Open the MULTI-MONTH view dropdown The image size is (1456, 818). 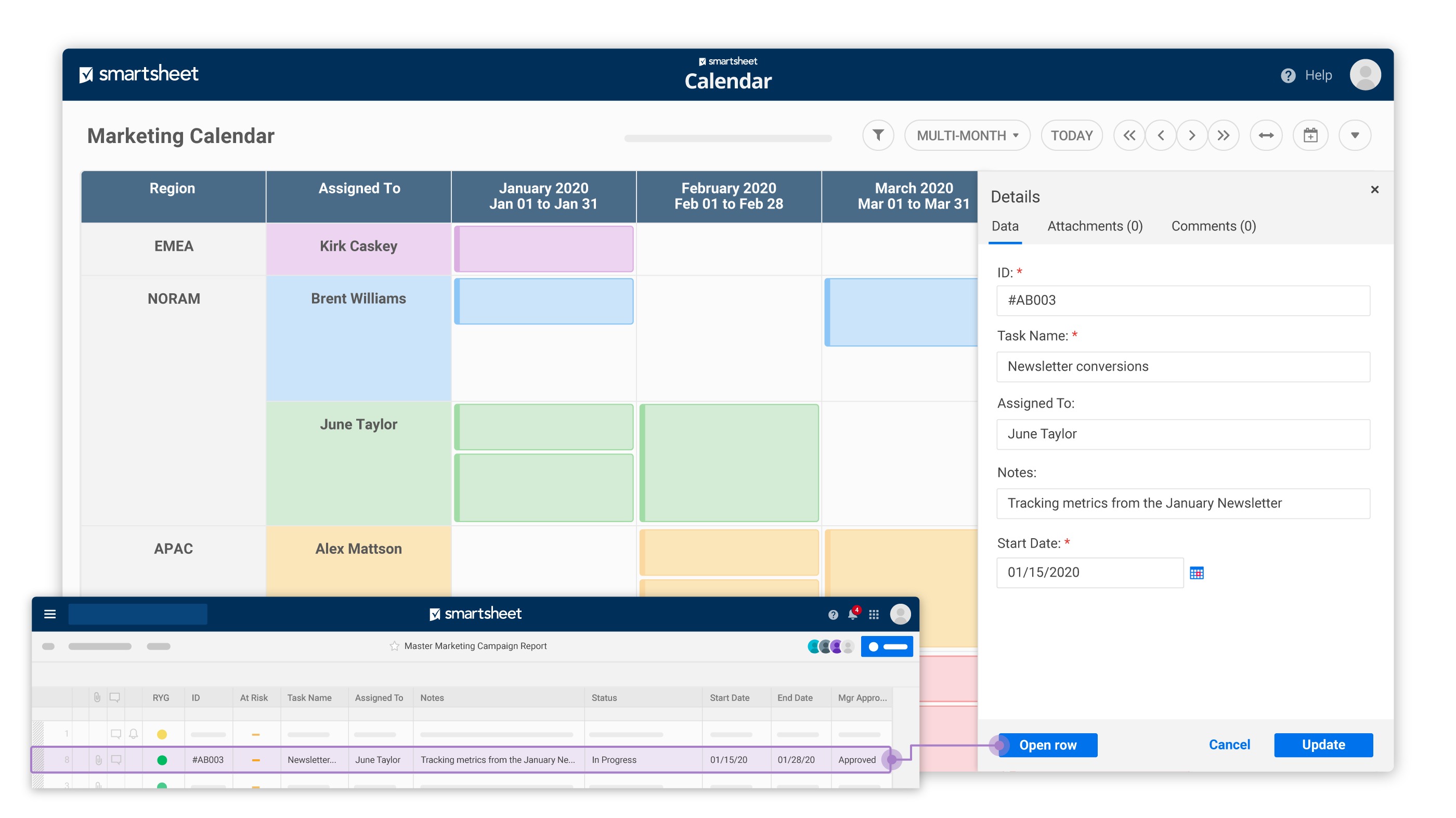(x=967, y=135)
